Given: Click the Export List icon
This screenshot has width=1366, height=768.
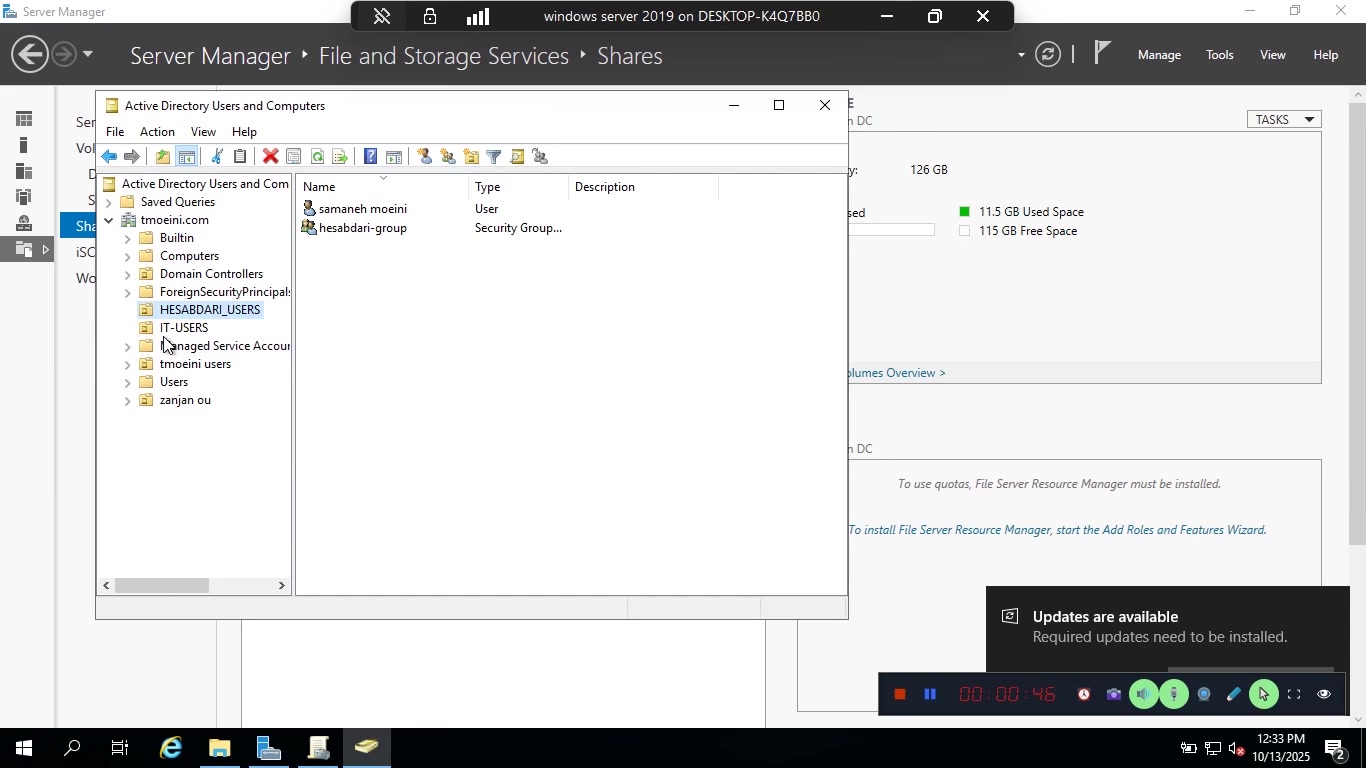Looking at the screenshot, I should click(340, 157).
